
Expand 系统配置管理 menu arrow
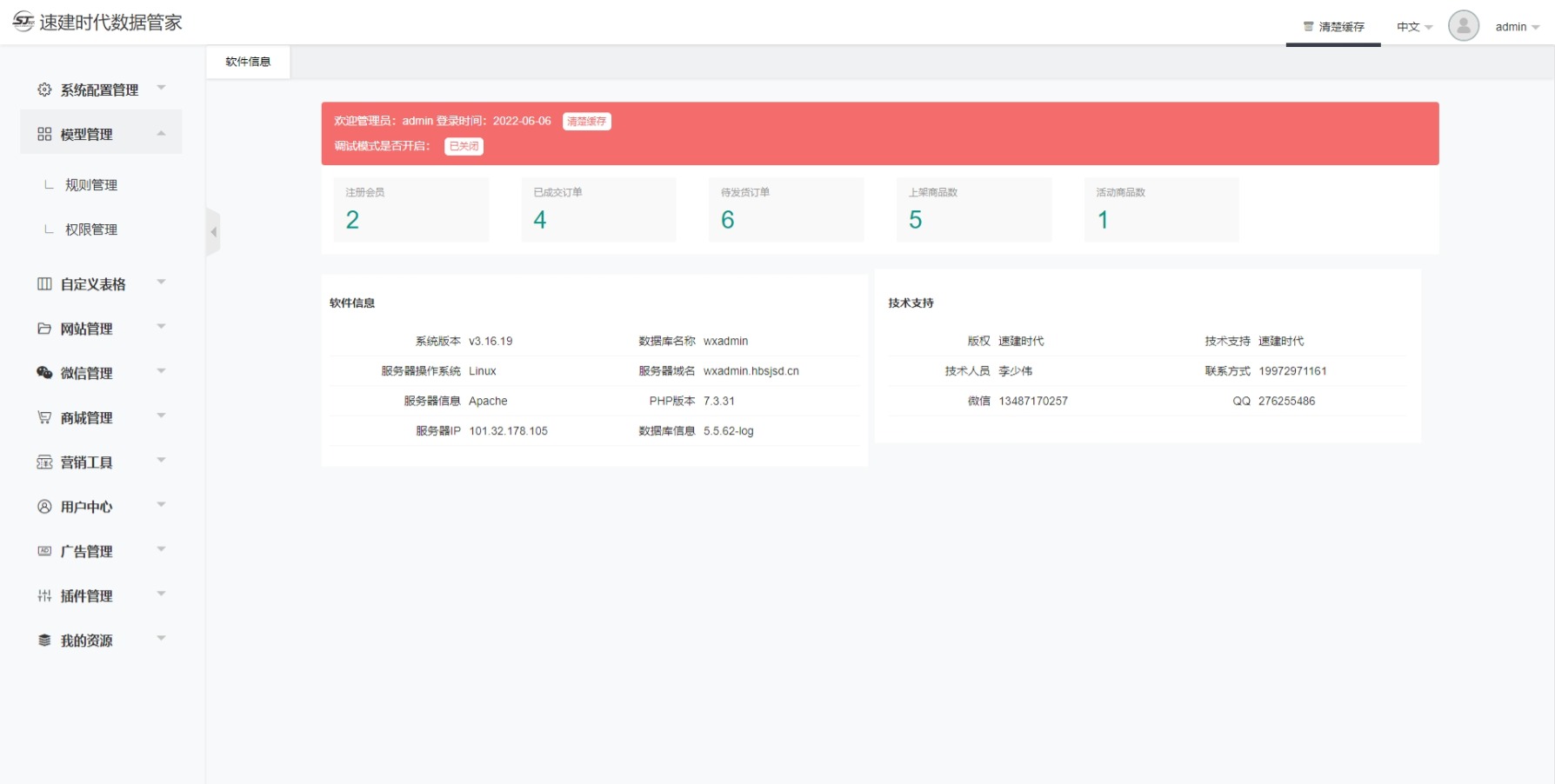click(161, 89)
